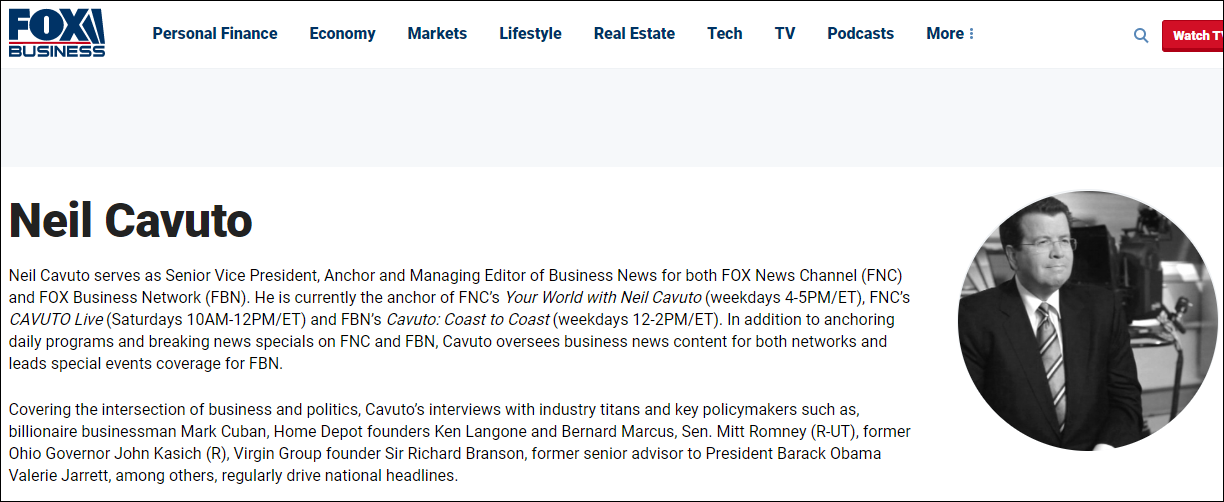This screenshot has height=502, width=1224.
Task: Open search with the magnifier icon
Action: [x=1141, y=35]
